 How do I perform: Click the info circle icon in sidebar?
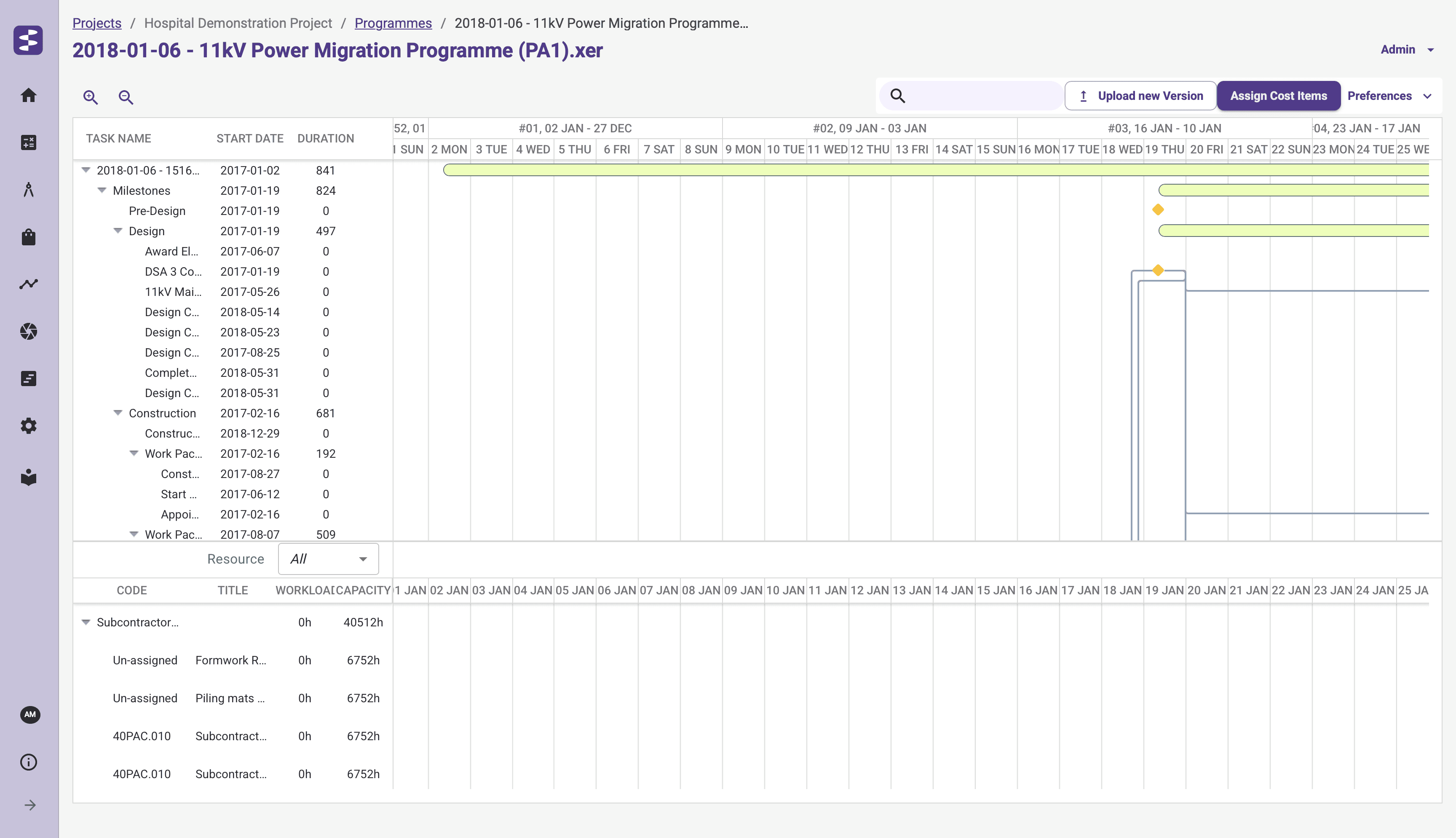coord(29,762)
